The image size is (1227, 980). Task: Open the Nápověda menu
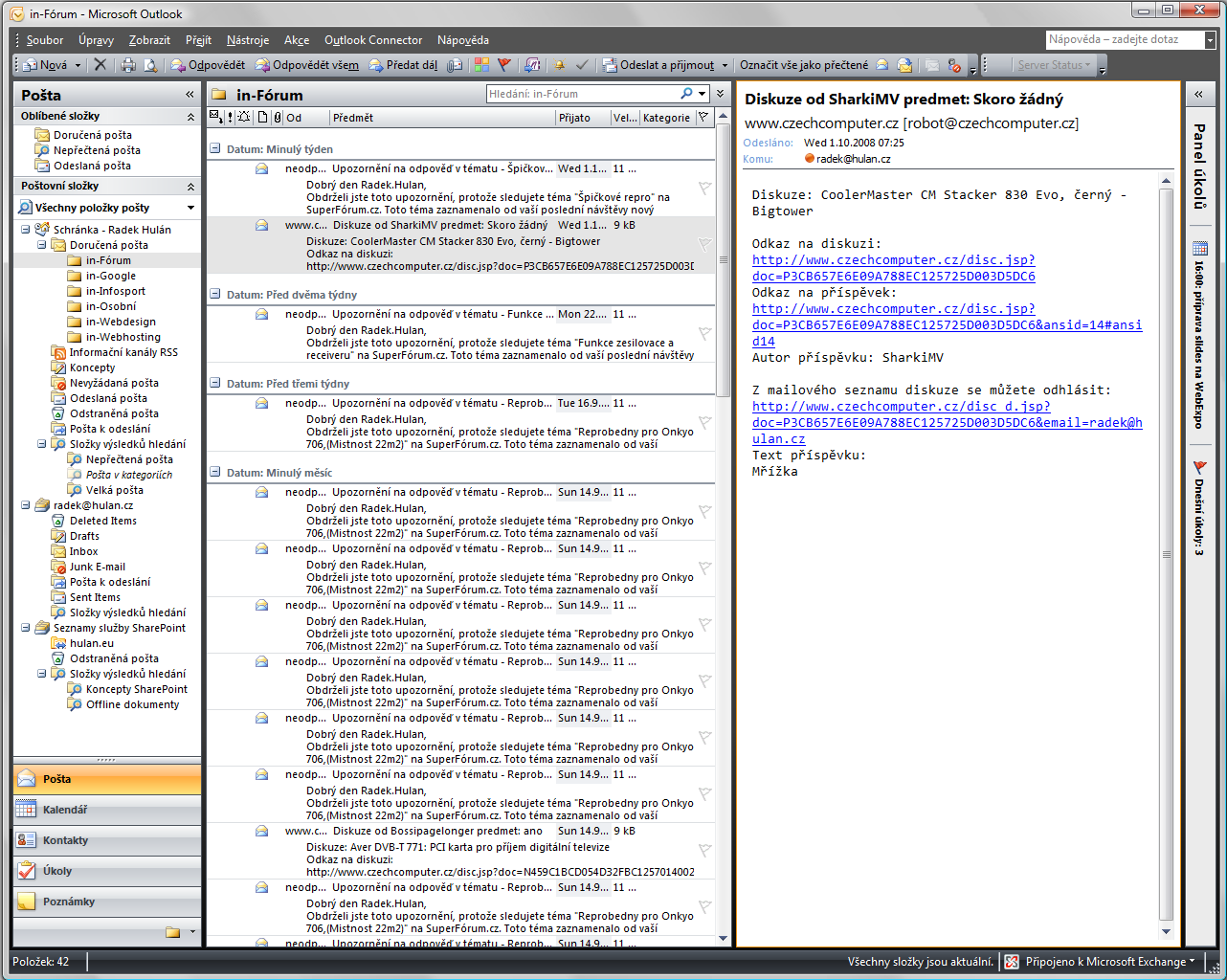[463, 40]
